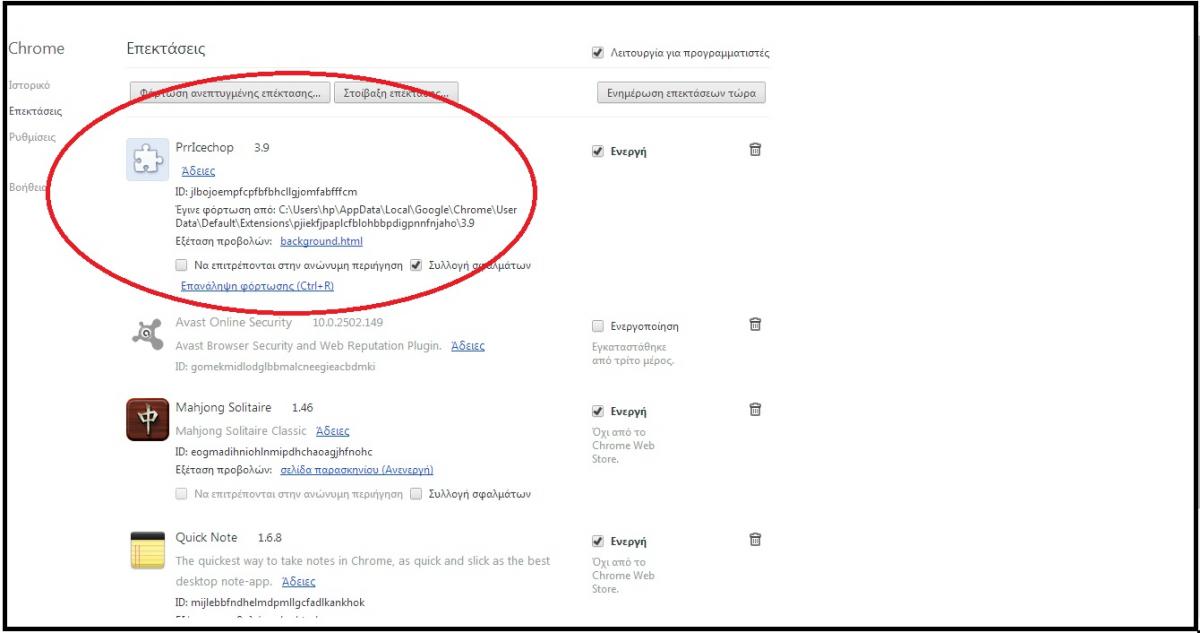The height and width of the screenshot is (633, 1200).
Task: Click PrrIcechop load path text
Action: tap(345, 217)
